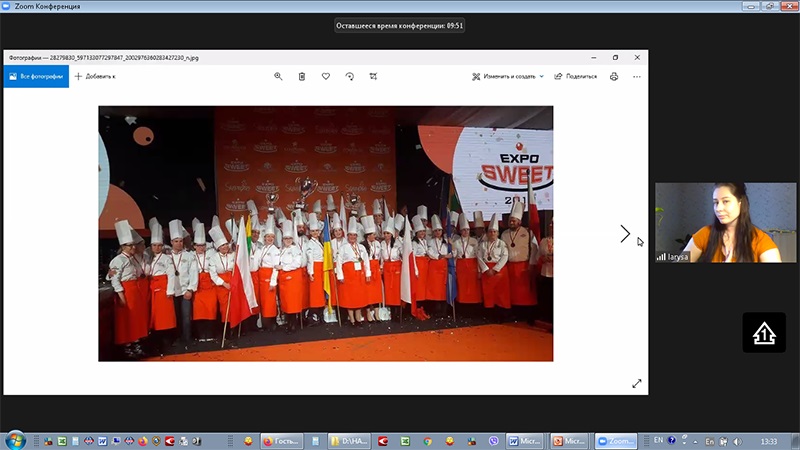Click 'Добавить к' to add to album
This screenshot has width=800, height=450.
click(x=95, y=76)
